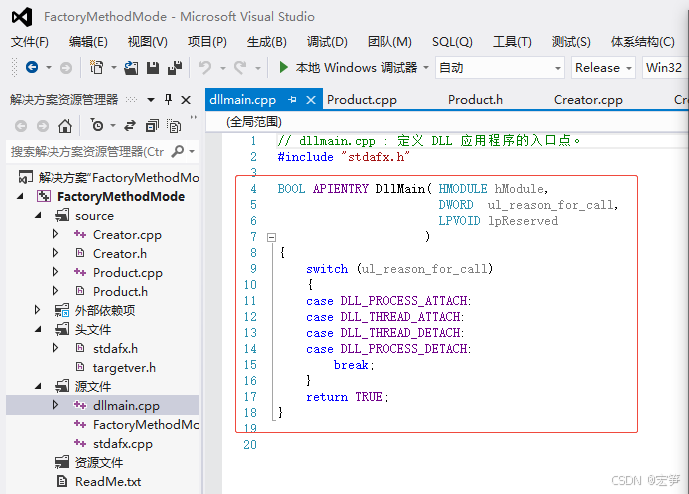Click the Undo toolbar icon

(205, 68)
